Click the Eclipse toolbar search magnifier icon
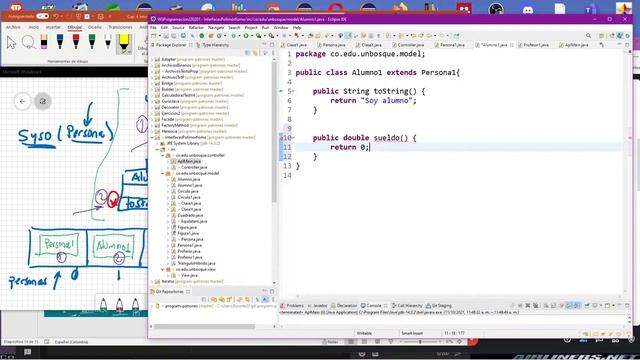 pos(588,36)
